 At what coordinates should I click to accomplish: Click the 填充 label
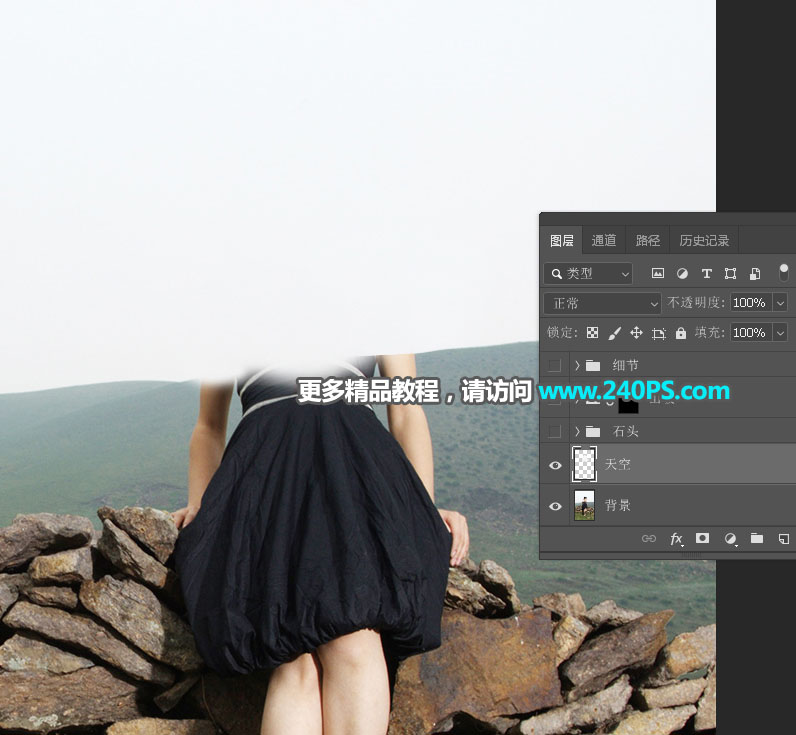[710, 333]
